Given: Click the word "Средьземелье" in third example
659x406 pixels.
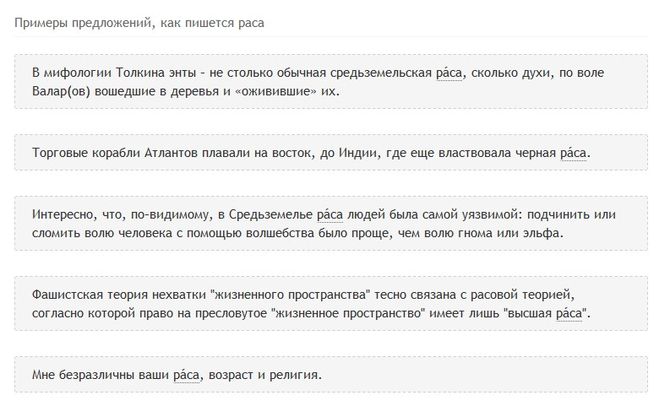Looking at the screenshot, I should [x=271, y=215].
